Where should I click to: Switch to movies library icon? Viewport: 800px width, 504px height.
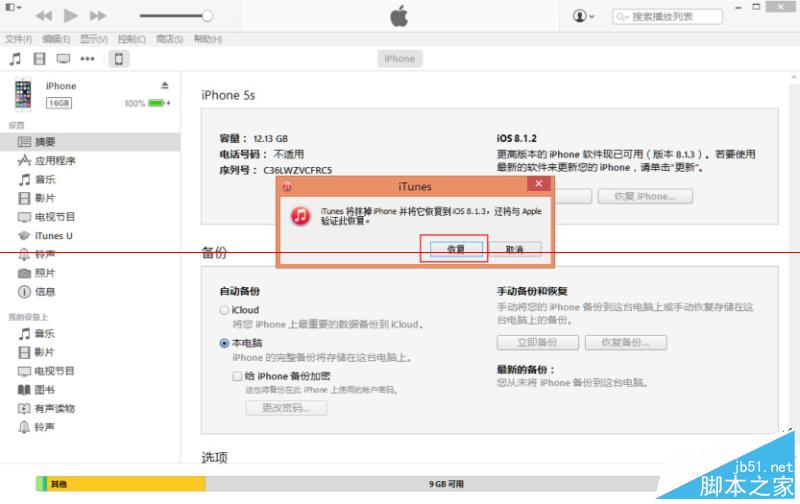point(39,59)
